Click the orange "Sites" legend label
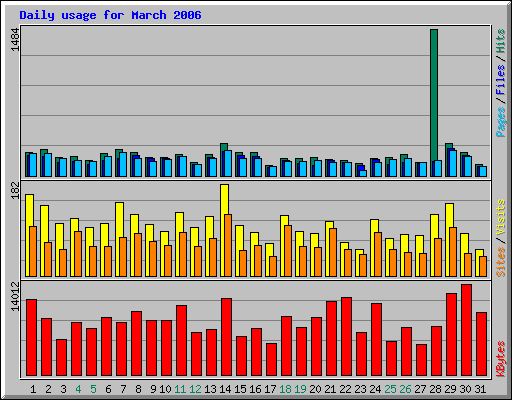 [501, 262]
